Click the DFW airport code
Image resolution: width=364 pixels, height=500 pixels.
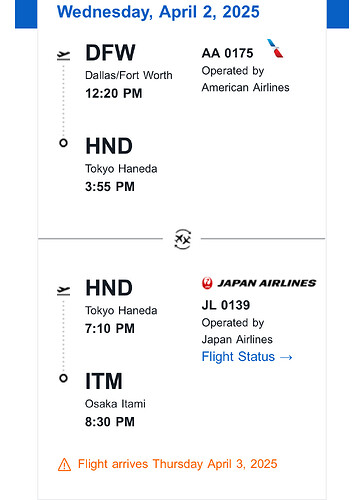110,53
